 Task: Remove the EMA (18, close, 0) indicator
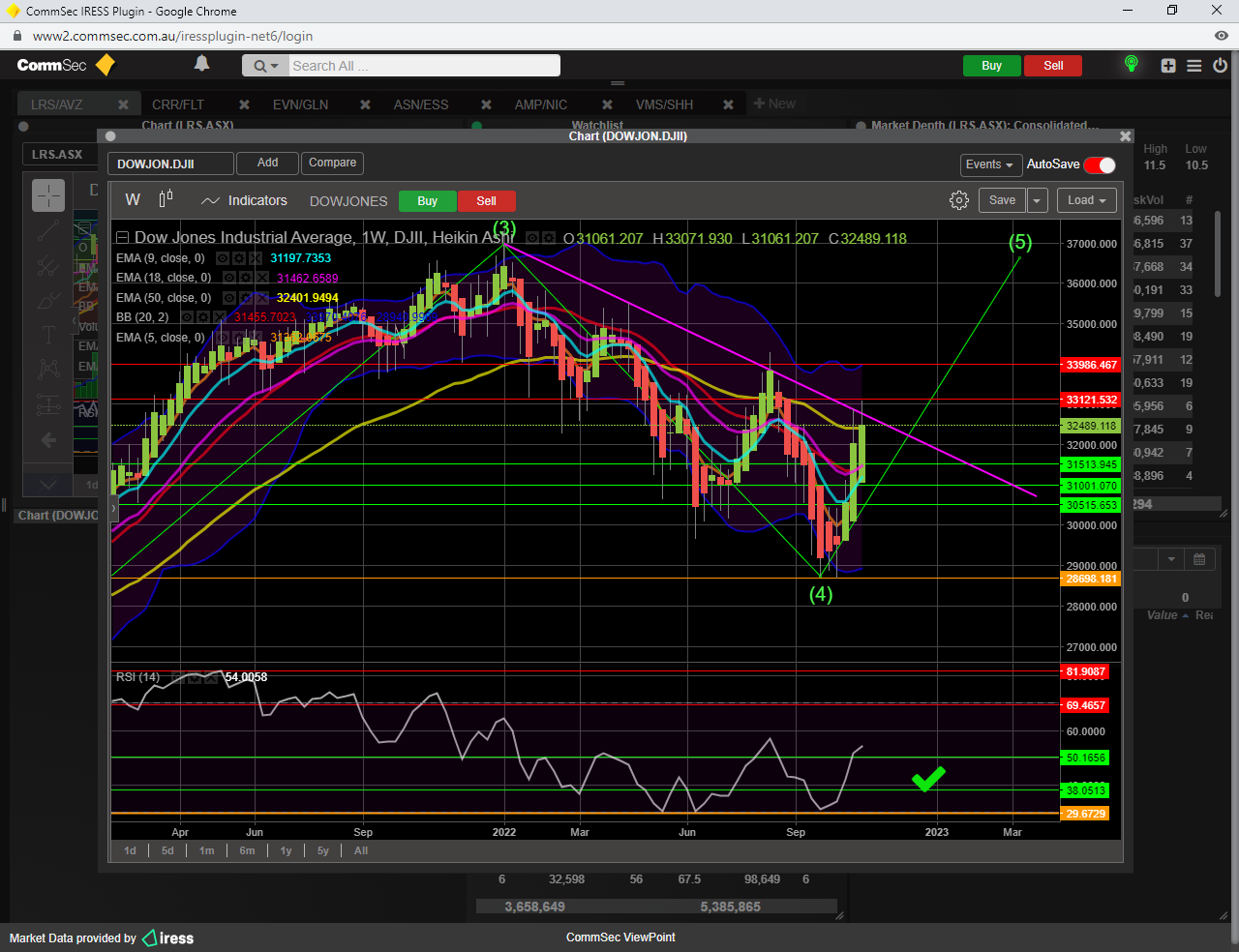(262, 278)
